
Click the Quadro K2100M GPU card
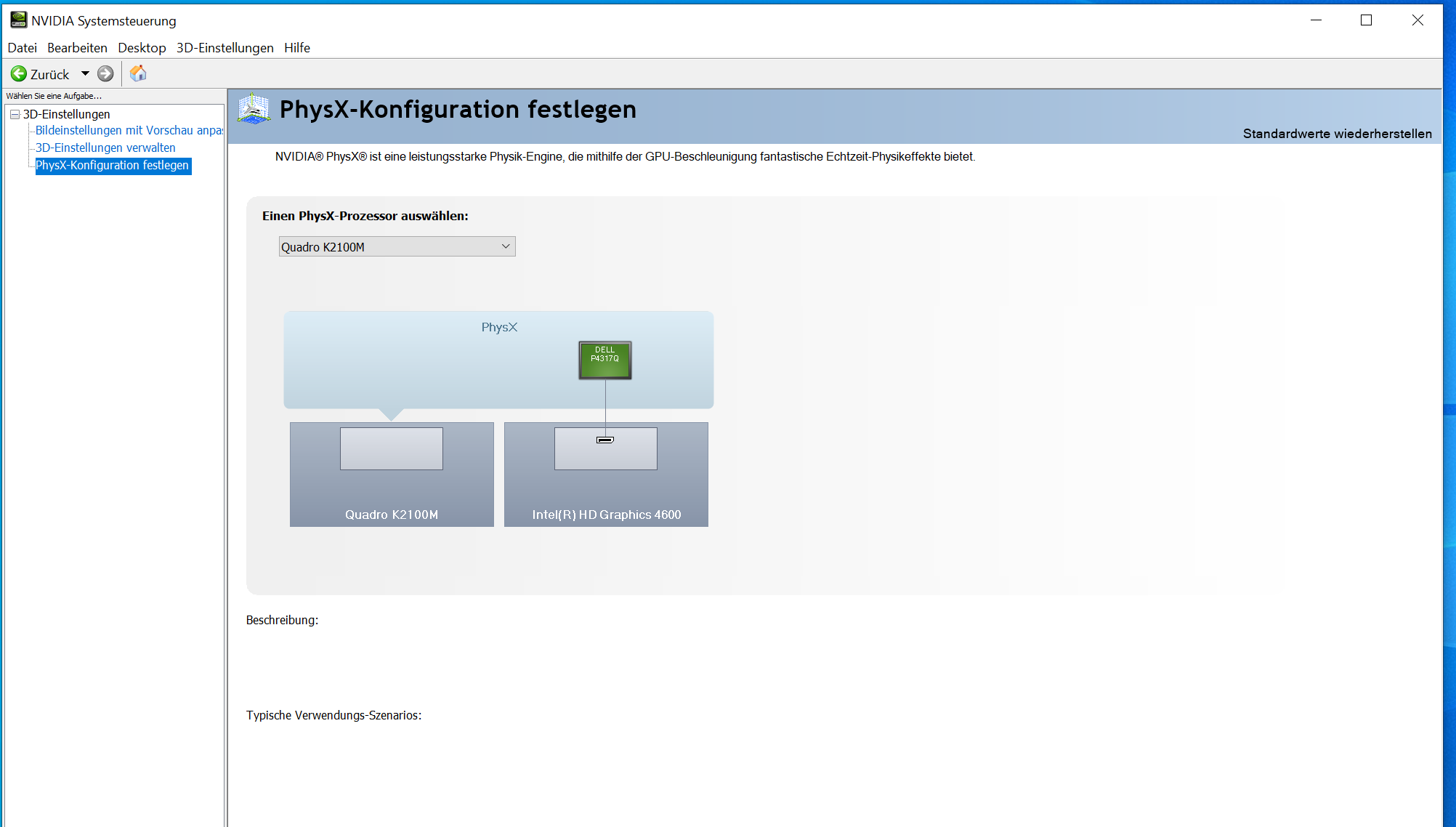pyautogui.click(x=392, y=475)
